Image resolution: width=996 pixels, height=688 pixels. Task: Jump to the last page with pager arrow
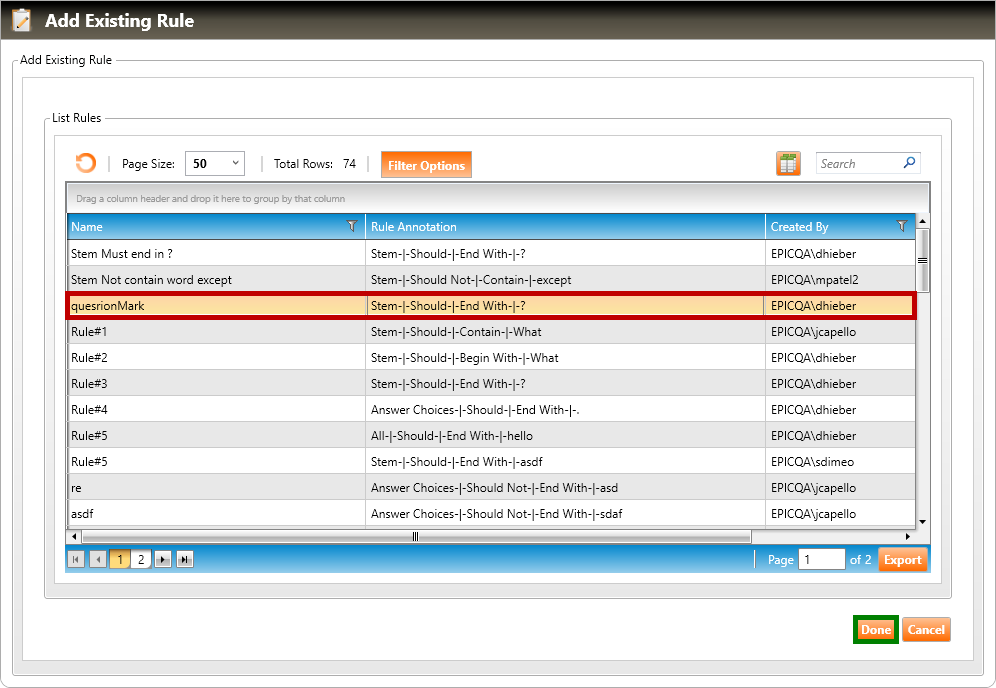tap(184, 560)
